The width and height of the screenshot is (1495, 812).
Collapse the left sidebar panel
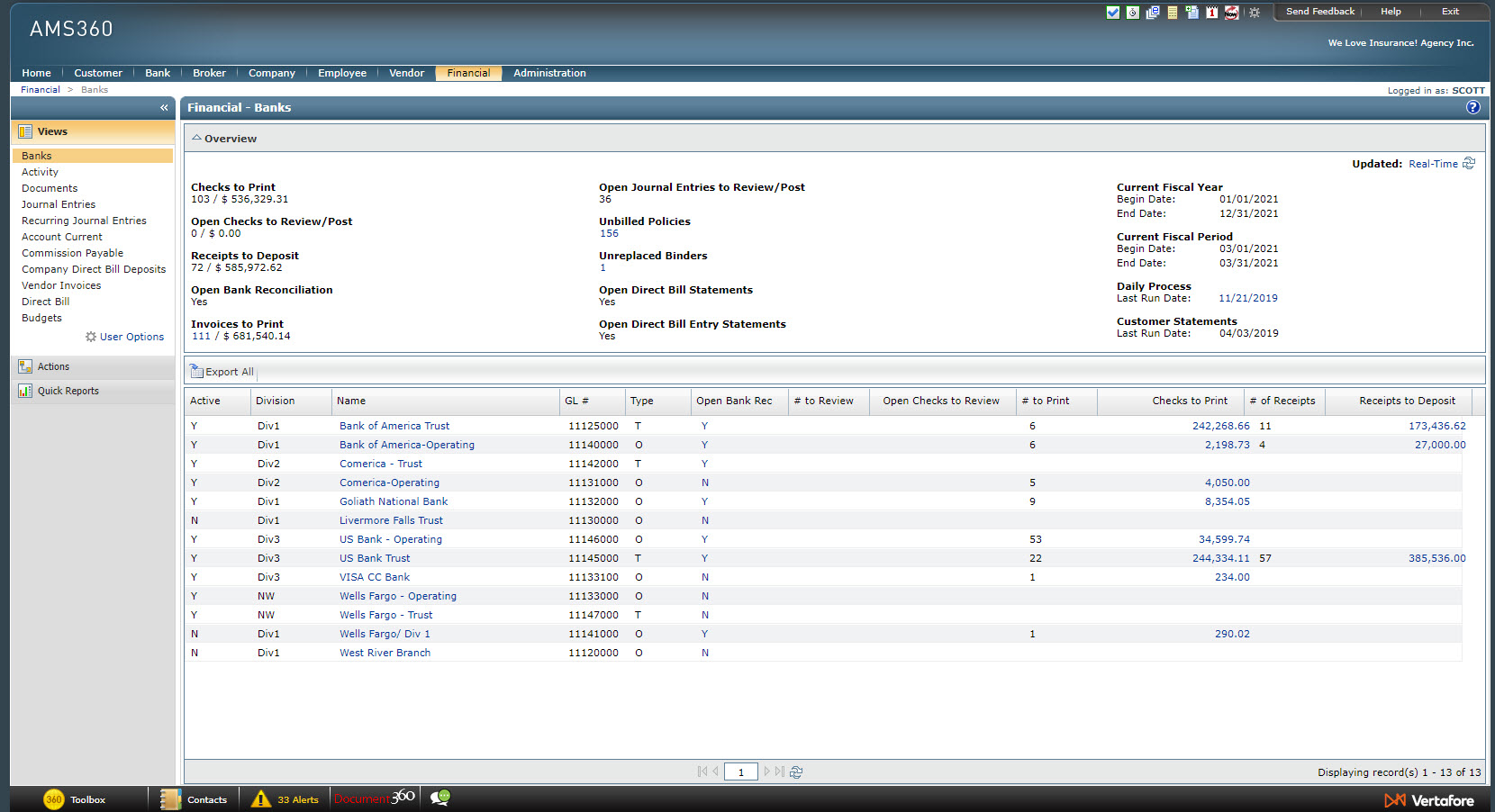[x=164, y=107]
